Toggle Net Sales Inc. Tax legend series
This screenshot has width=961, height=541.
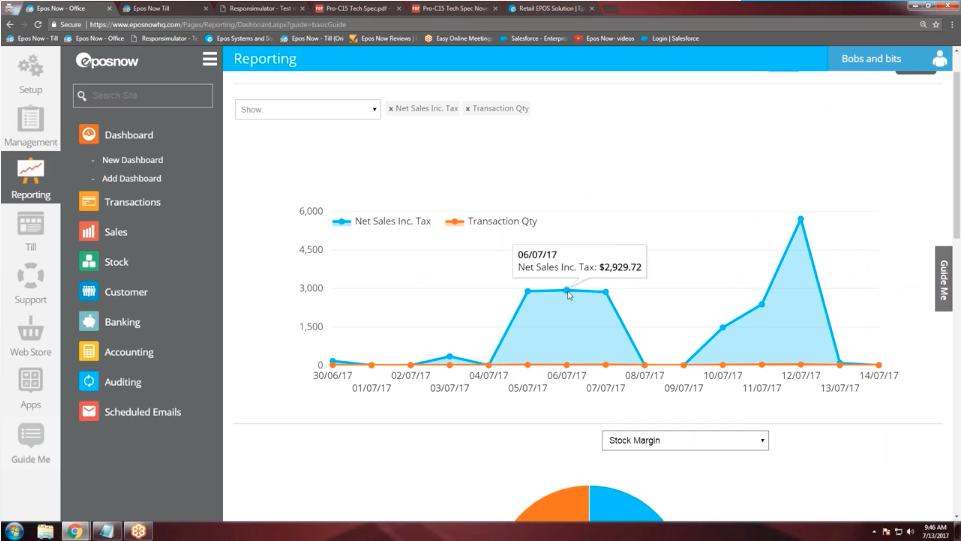[381, 221]
